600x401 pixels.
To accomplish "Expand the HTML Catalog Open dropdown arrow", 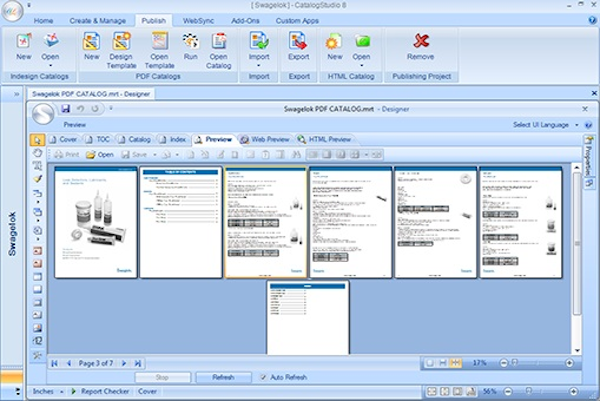I will pyautogui.click(x=361, y=66).
